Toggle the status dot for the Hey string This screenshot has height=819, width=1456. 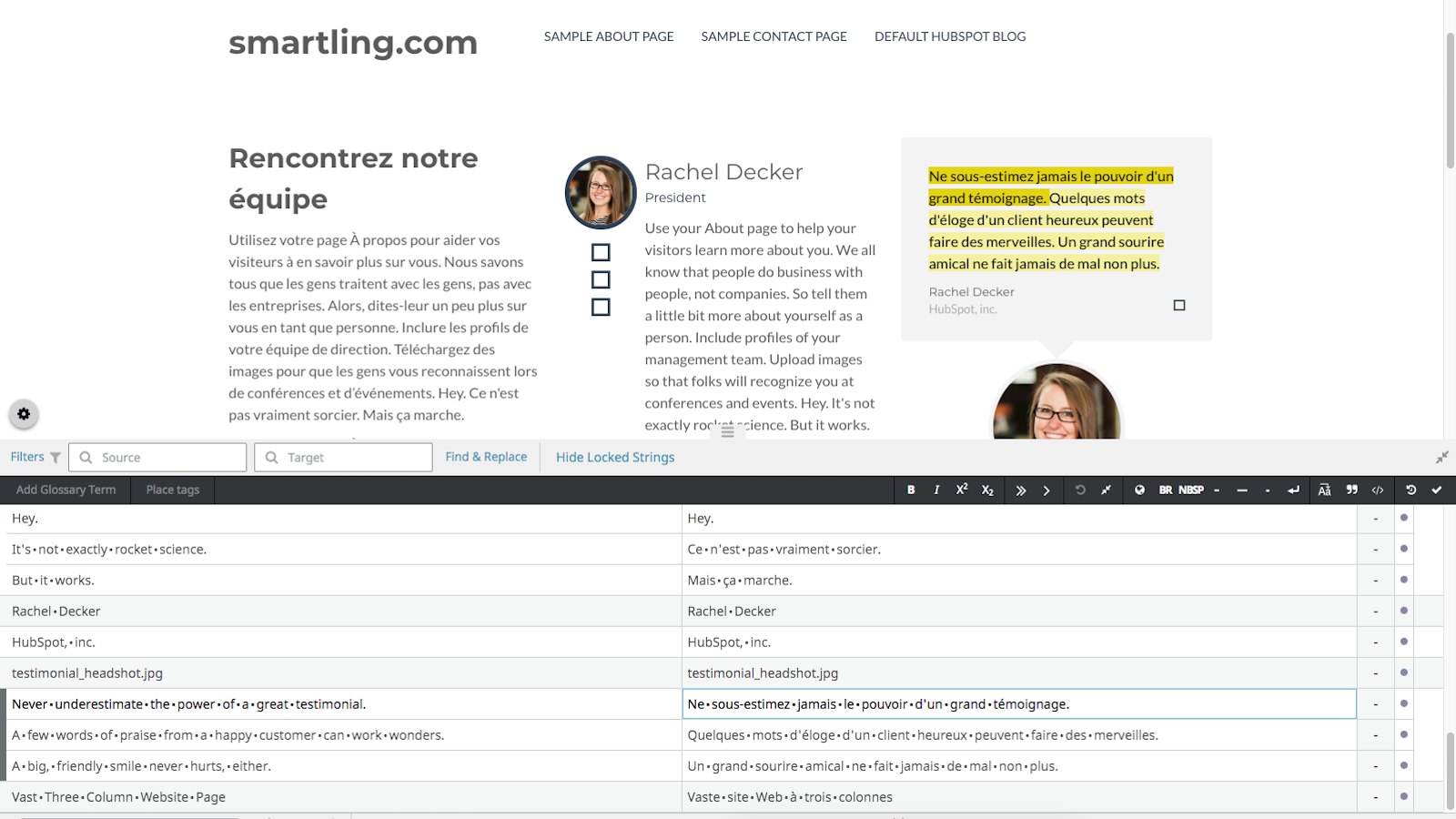coord(1403,518)
